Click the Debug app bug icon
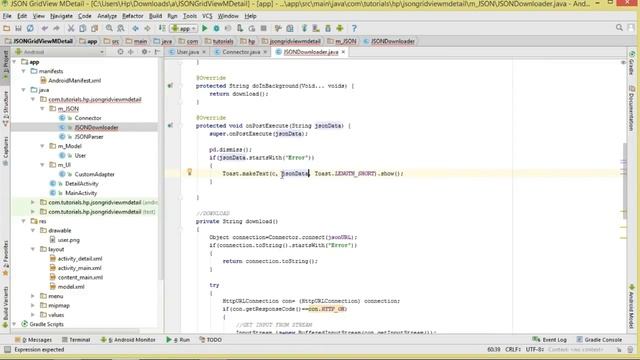 (216, 28)
